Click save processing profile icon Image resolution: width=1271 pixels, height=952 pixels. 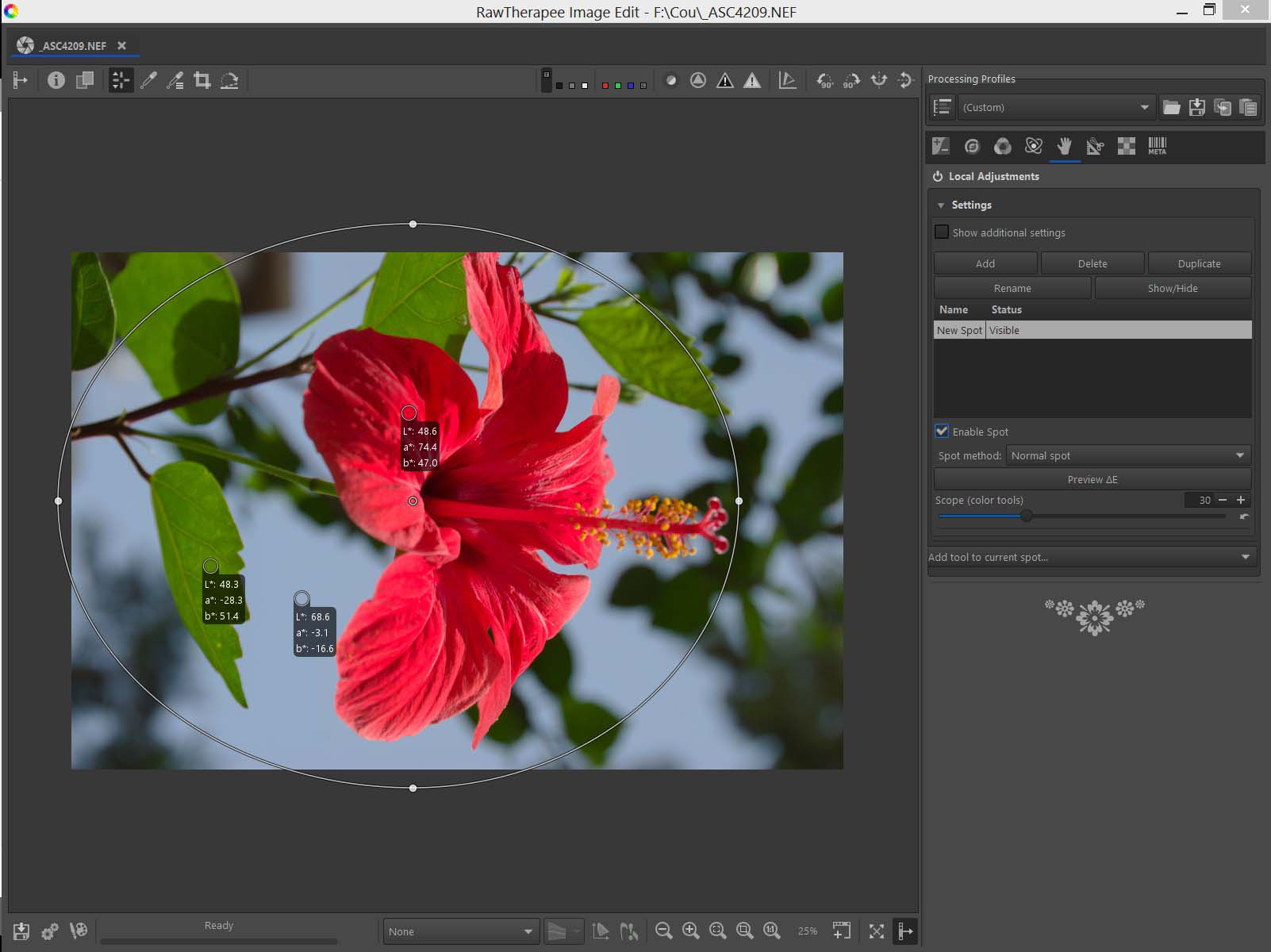[x=1196, y=107]
